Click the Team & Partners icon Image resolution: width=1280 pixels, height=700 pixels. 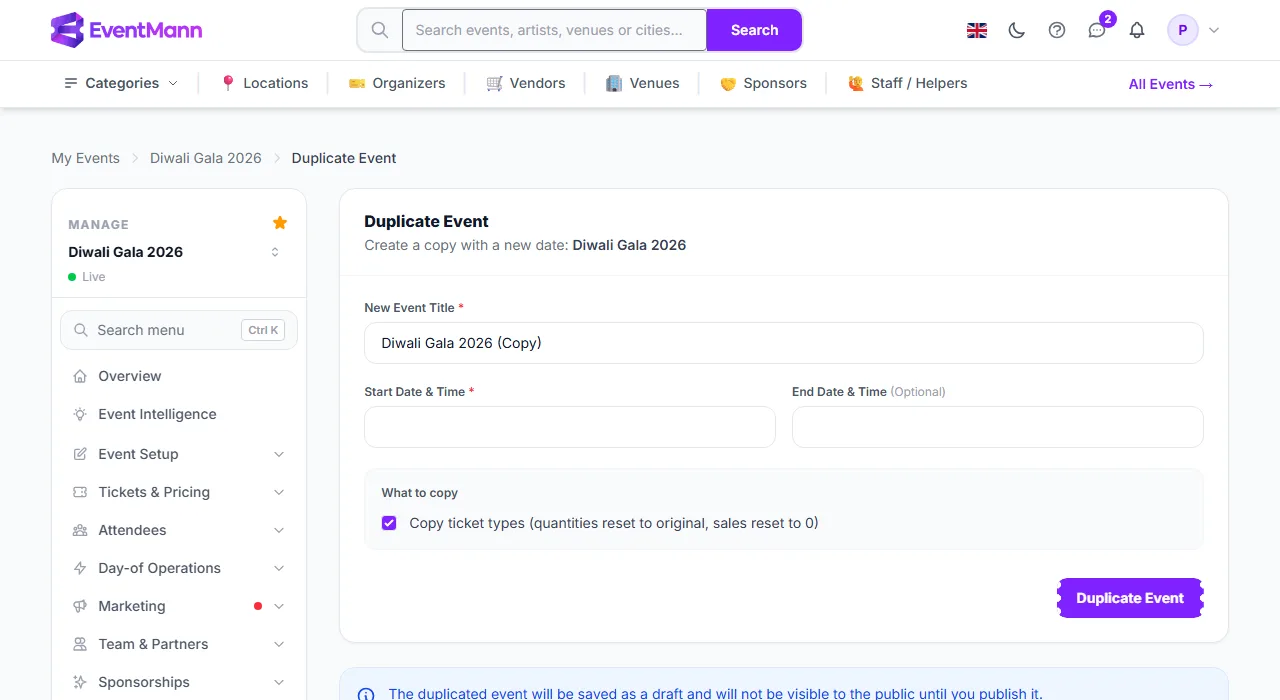tap(80, 644)
